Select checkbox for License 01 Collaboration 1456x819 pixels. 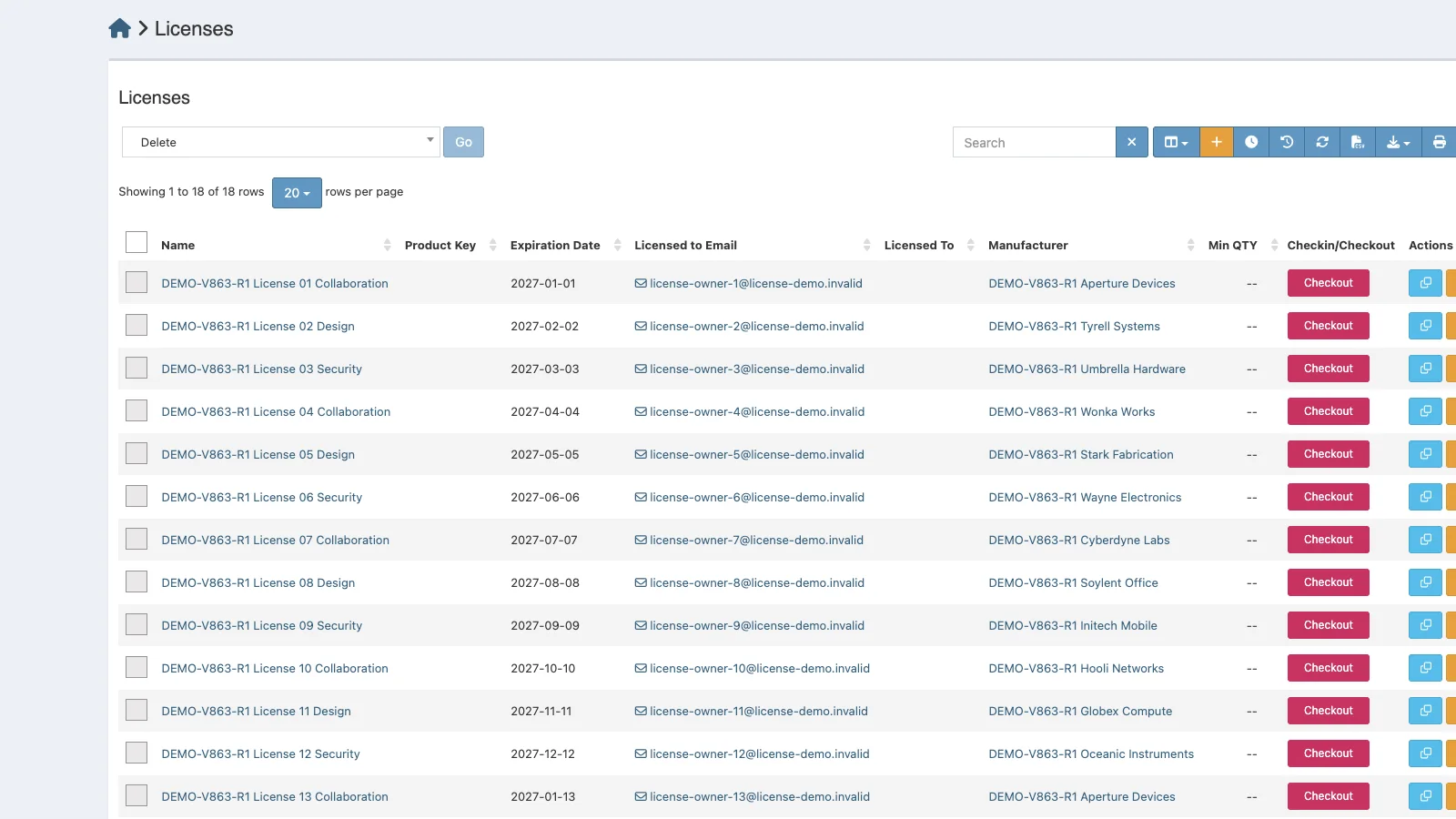click(x=136, y=282)
